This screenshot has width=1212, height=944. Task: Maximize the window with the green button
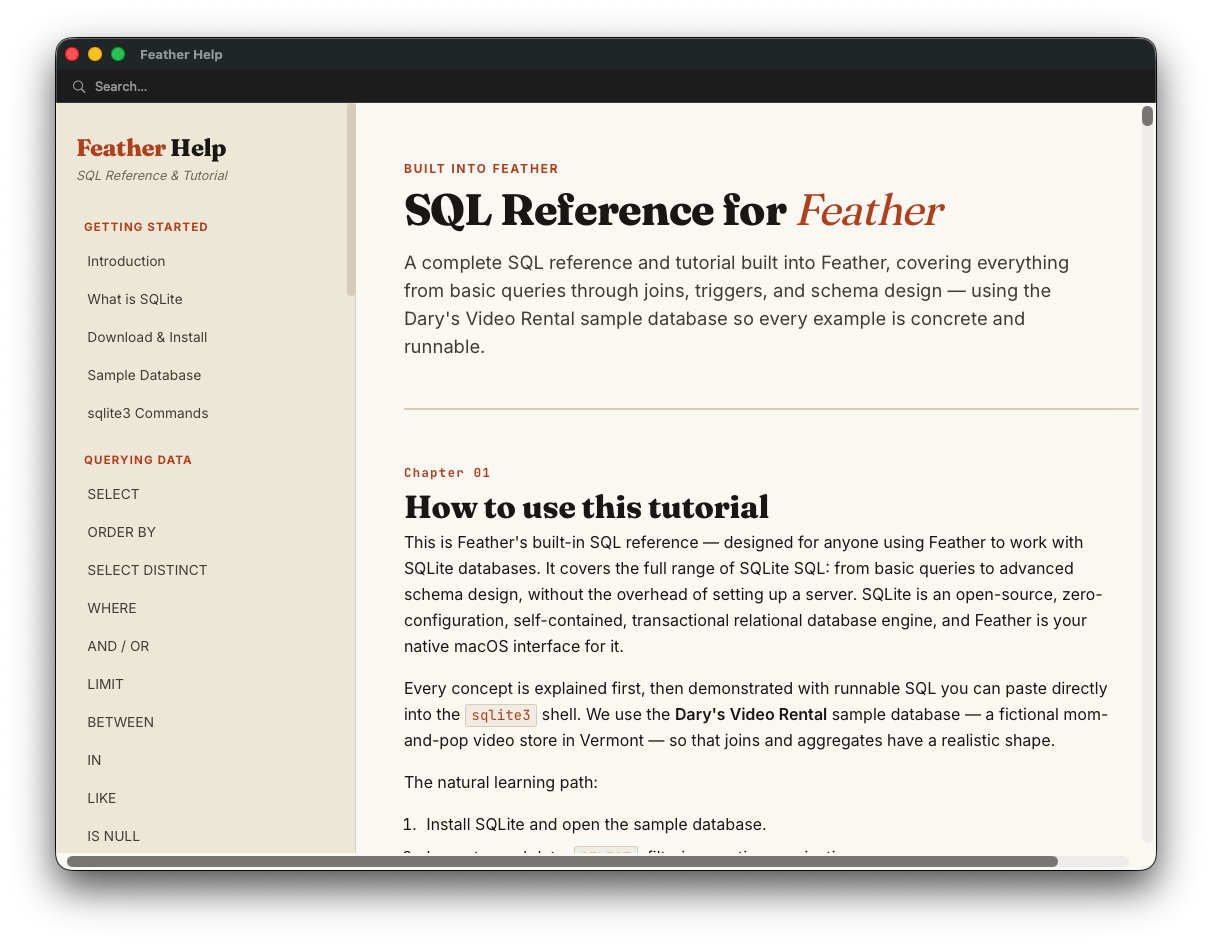[x=118, y=54]
